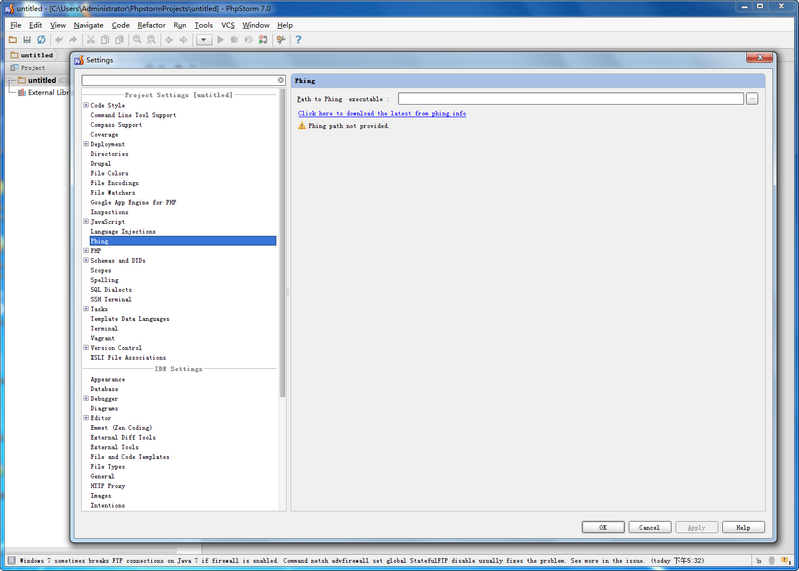Click the Open folder toolbar icon
Screen dimensions: 799x571
(x=13, y=40)
